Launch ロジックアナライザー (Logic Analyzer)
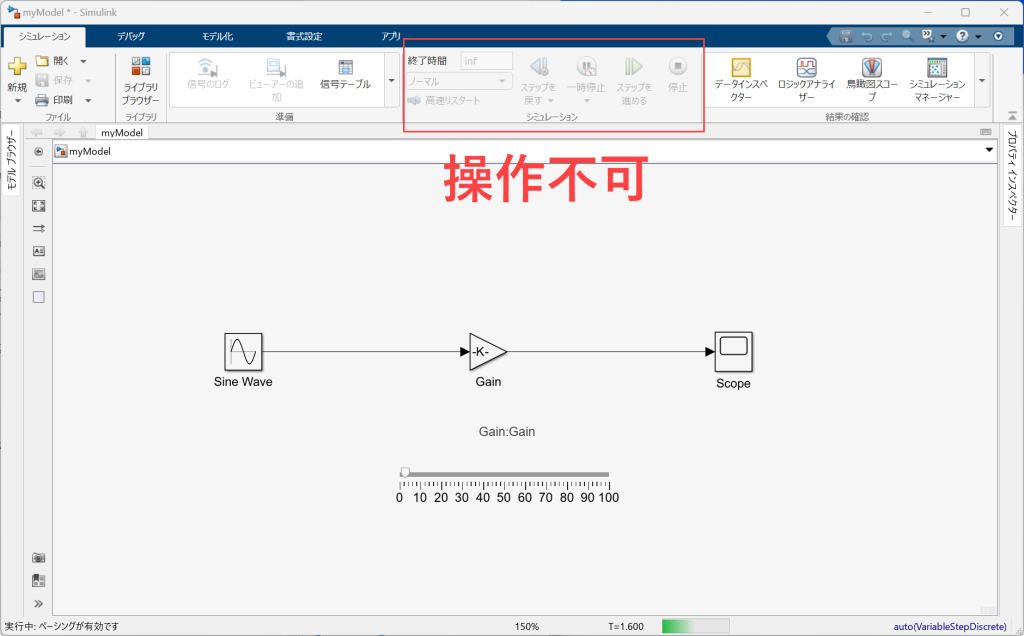 pos(807,78)
